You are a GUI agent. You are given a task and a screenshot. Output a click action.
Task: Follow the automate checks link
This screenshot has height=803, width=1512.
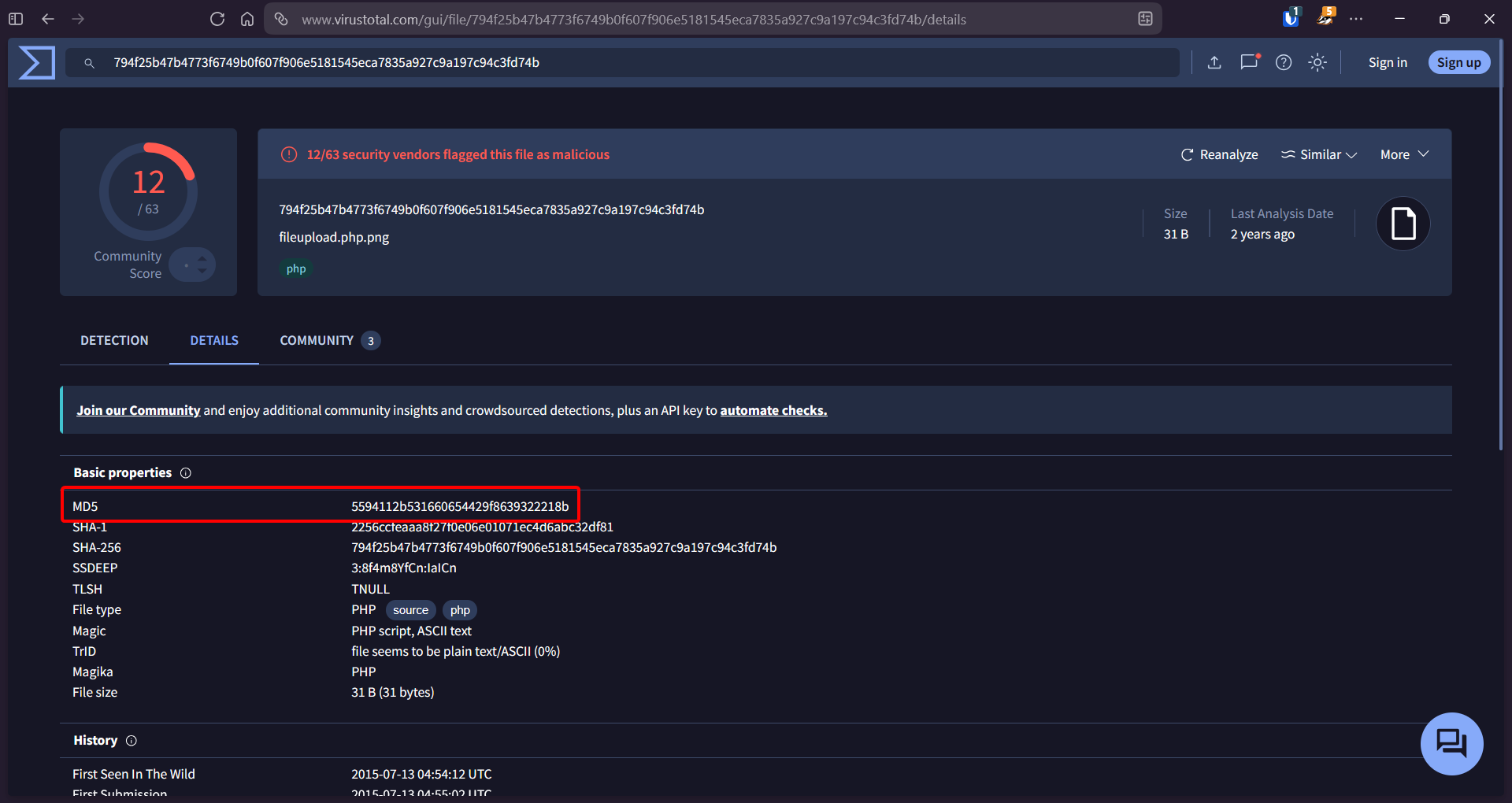pyautogui.click(x=773, y=411)
